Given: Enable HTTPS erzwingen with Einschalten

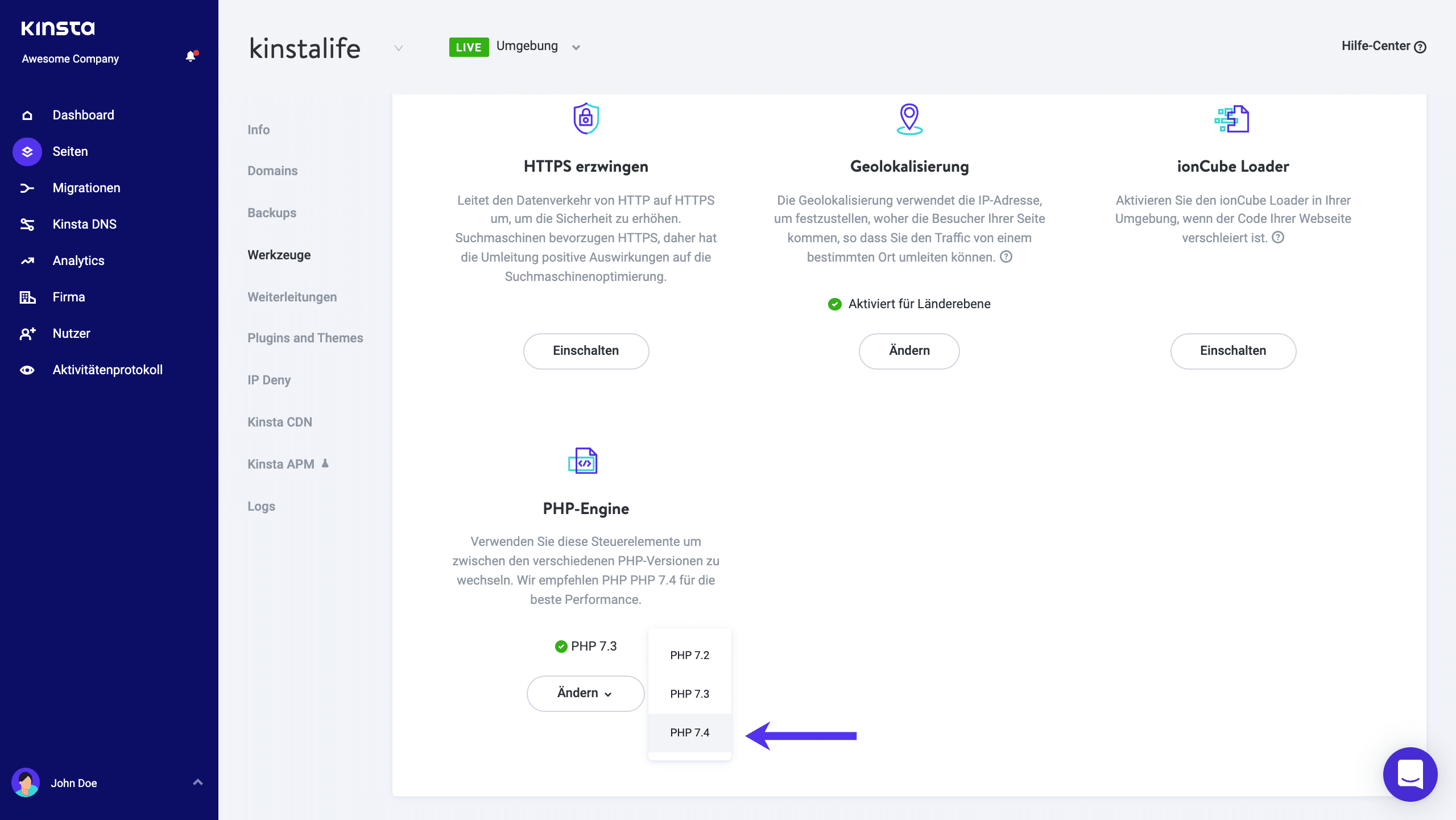Looking at the screenshot, I should tap(585, 351).
